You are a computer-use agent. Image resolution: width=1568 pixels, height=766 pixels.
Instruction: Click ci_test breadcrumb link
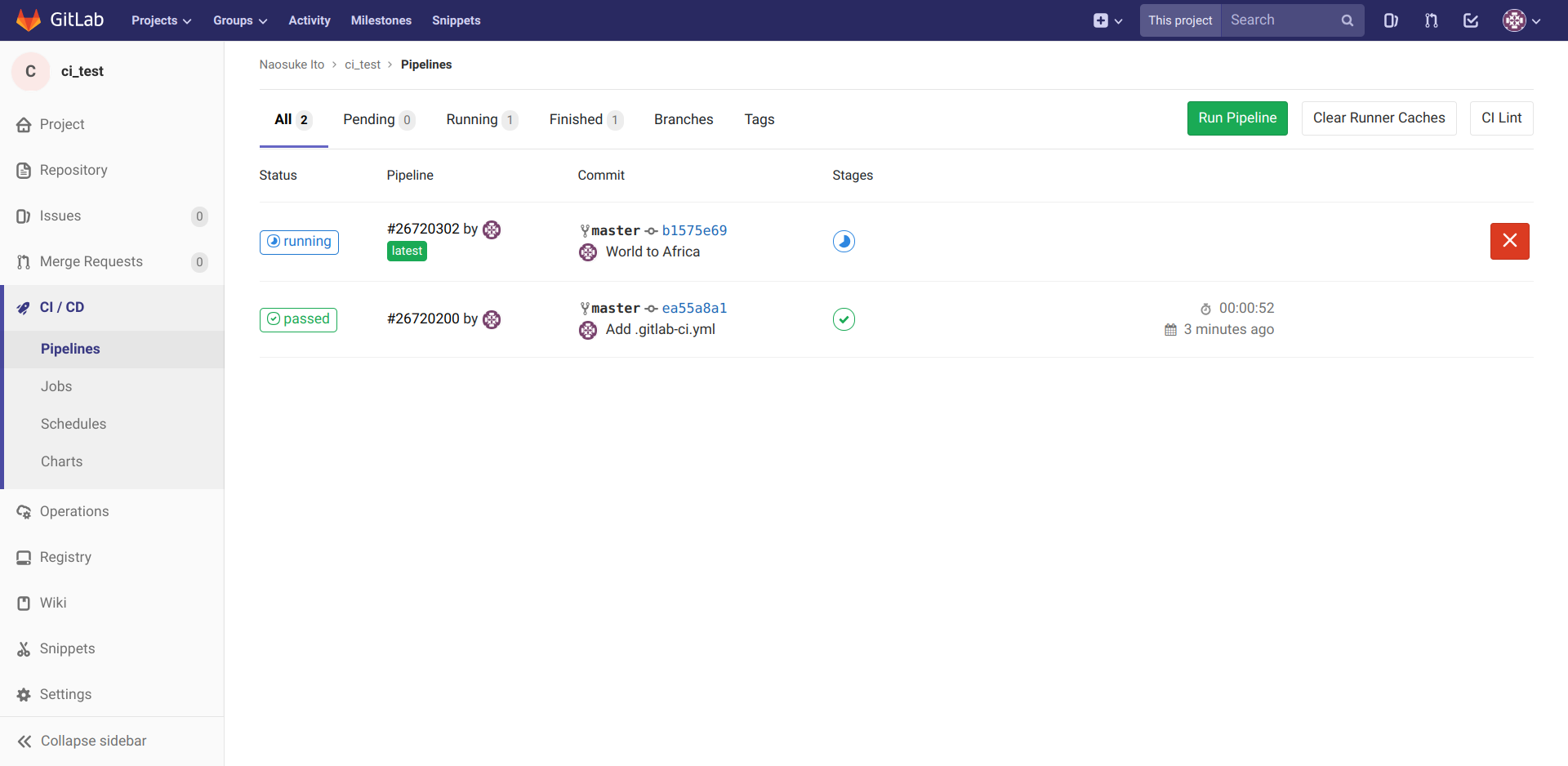363,65
